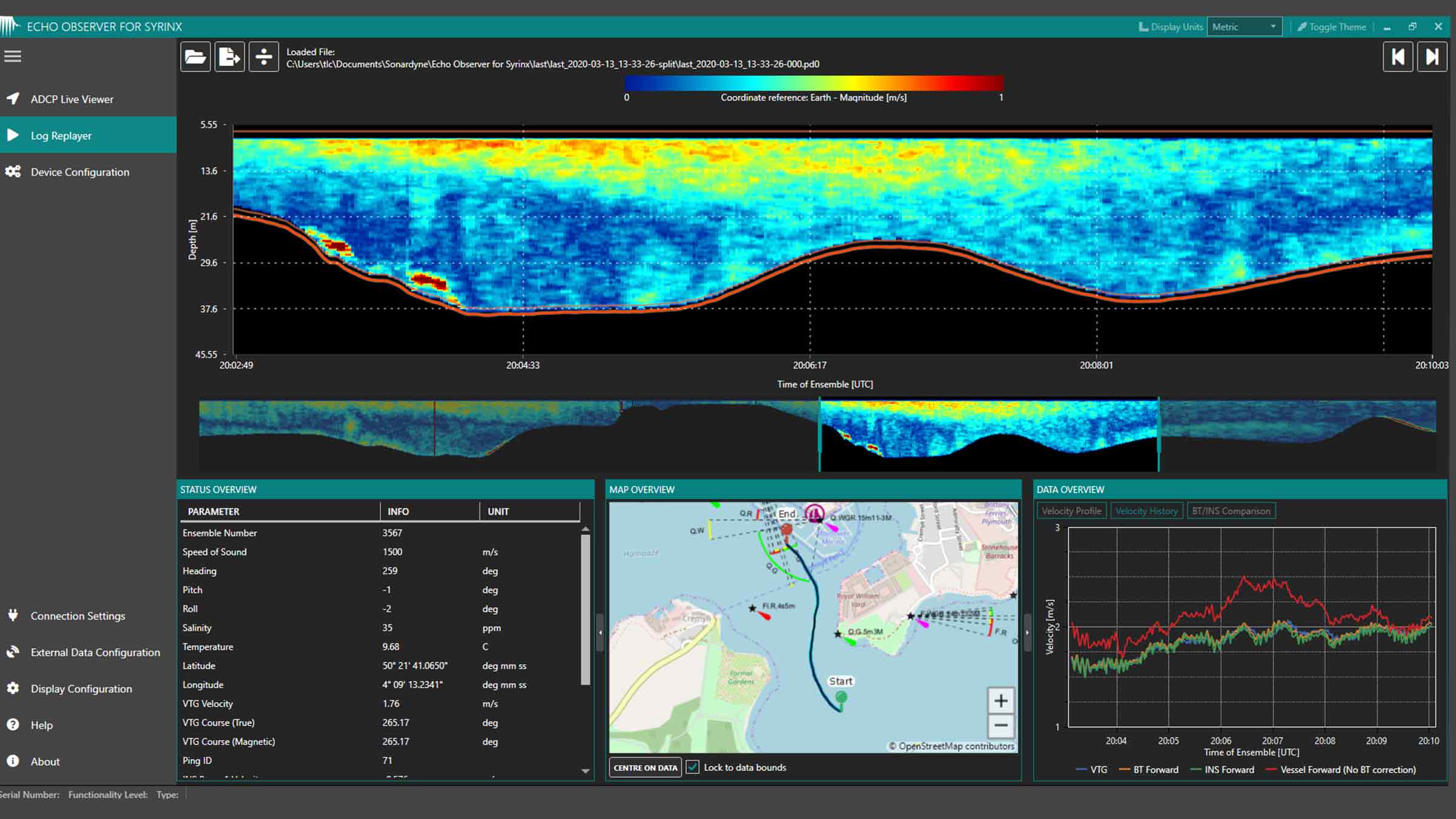
Task: Skip to the next file segment
Action: tap(1432, 57)
